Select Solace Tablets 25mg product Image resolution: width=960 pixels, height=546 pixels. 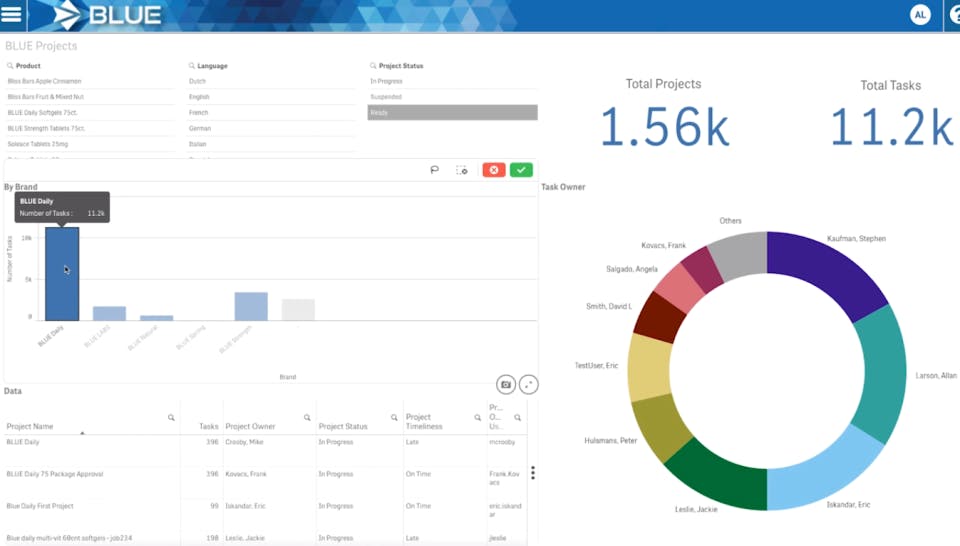[x=89, y=144]
